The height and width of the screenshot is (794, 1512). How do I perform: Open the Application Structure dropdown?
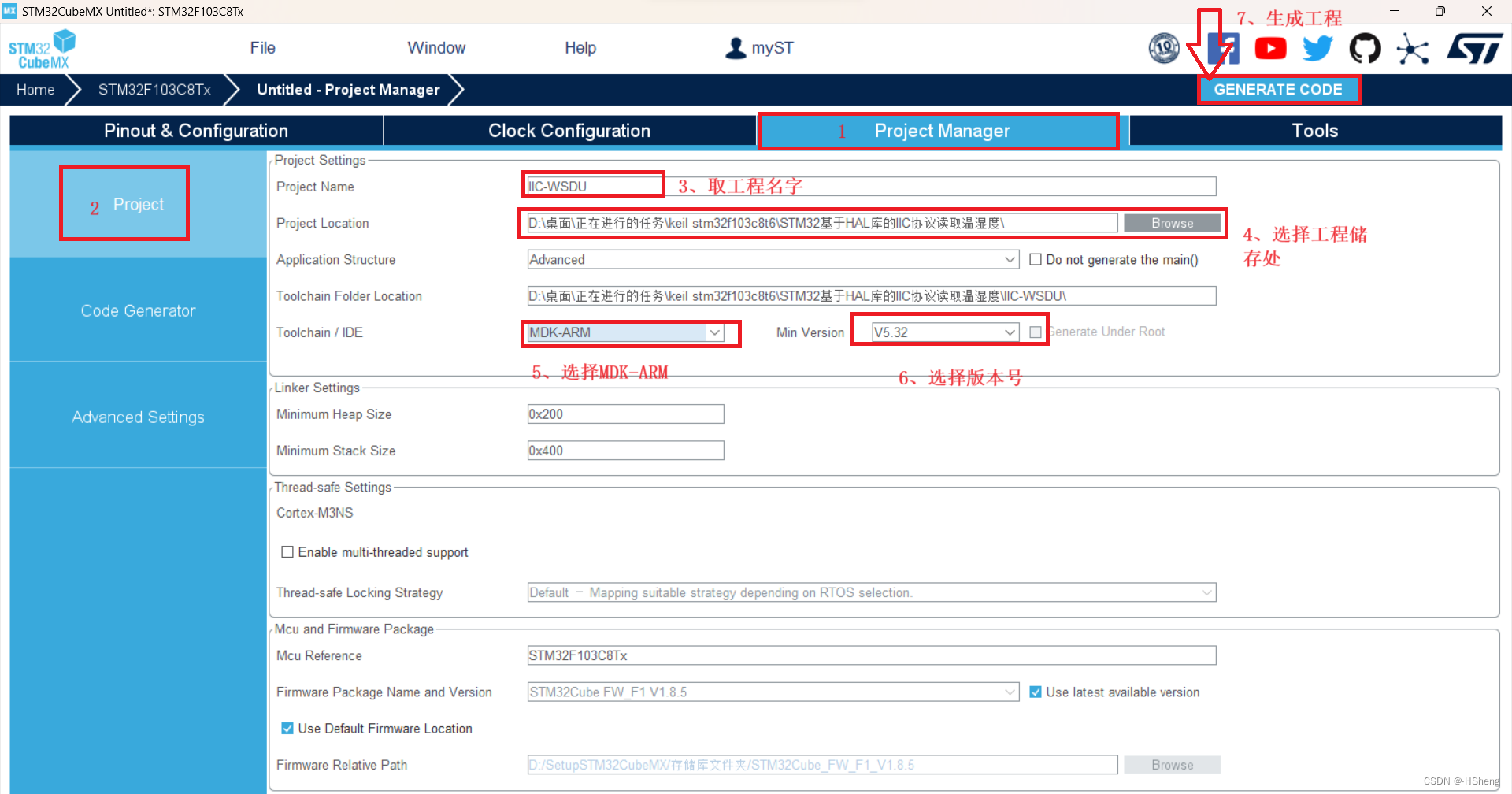click(x=773, y=260)
